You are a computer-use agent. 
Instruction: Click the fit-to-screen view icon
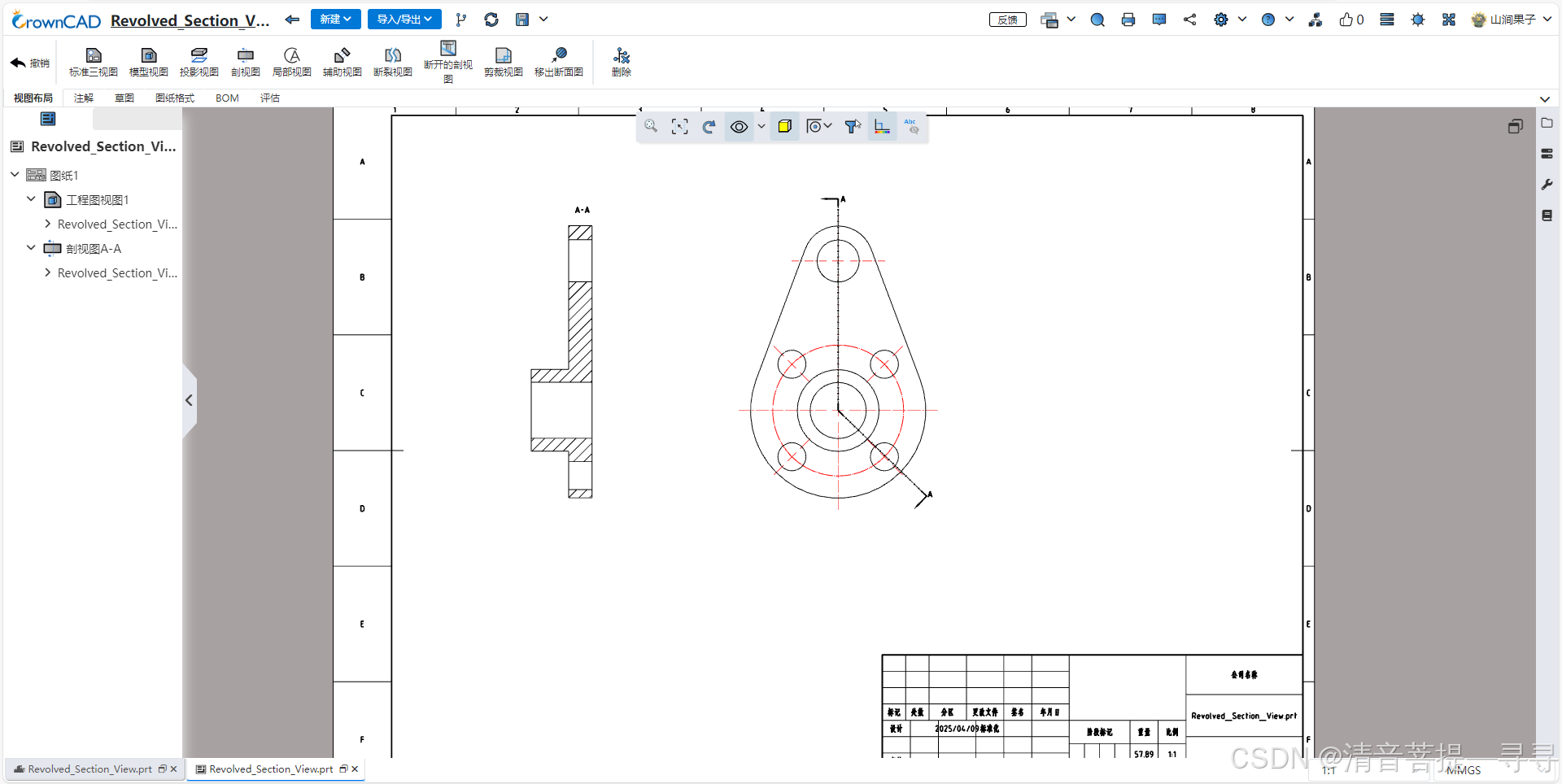click(x=680, y=126)
